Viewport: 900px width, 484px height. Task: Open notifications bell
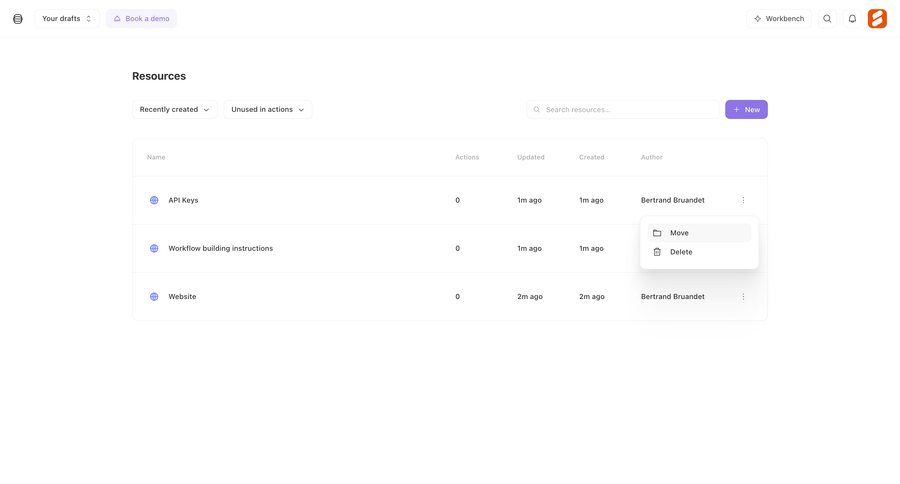[852, 19]
